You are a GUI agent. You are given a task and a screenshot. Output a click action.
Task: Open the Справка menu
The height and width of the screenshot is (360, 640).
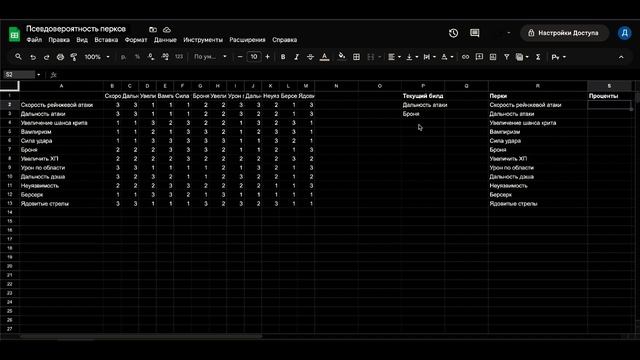pyautogui.click(x=284, y=40)
